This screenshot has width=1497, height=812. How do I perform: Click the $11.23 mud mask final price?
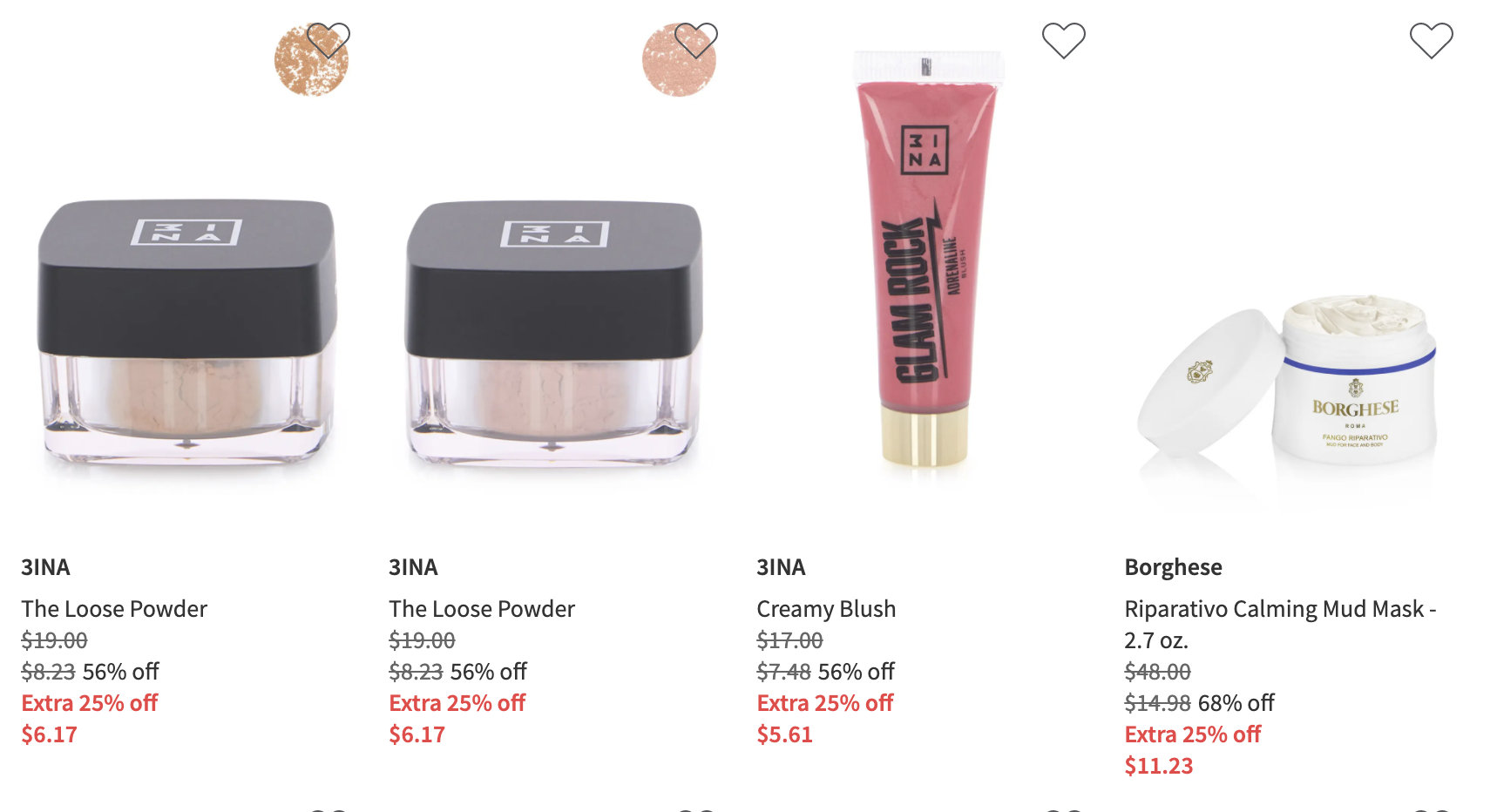click(1158, 766)
